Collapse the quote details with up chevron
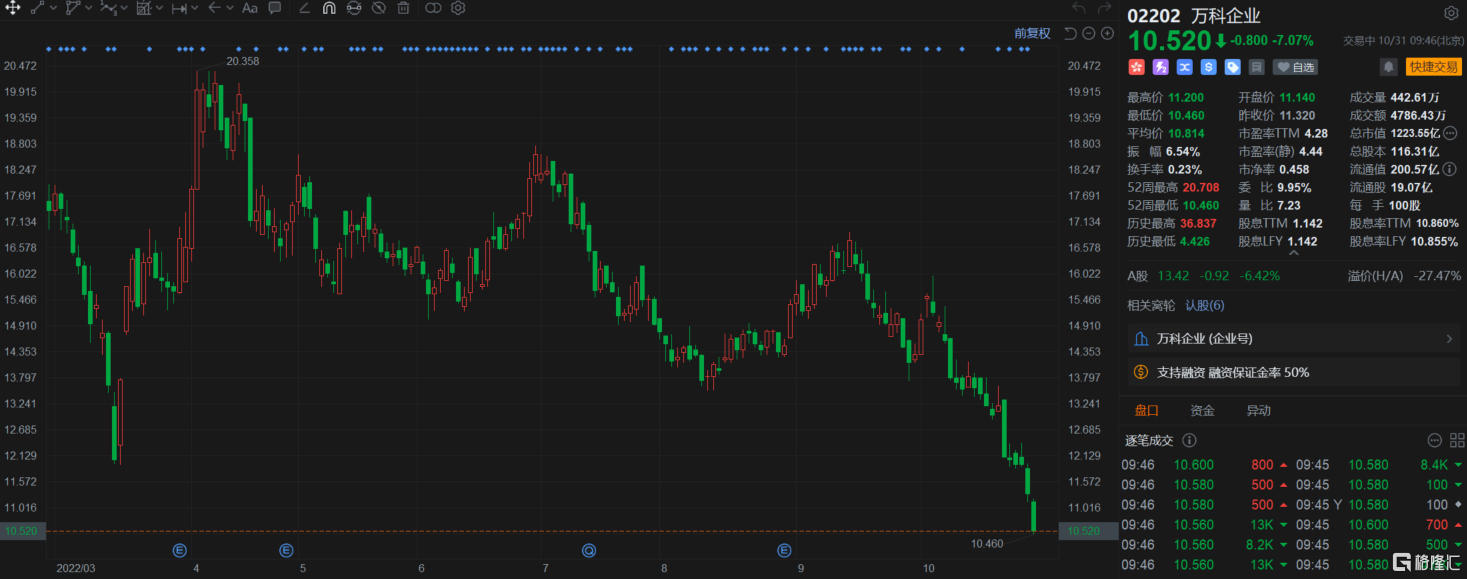The height and width of the screenshot is (579, 1467). [x=1293, y=253]
